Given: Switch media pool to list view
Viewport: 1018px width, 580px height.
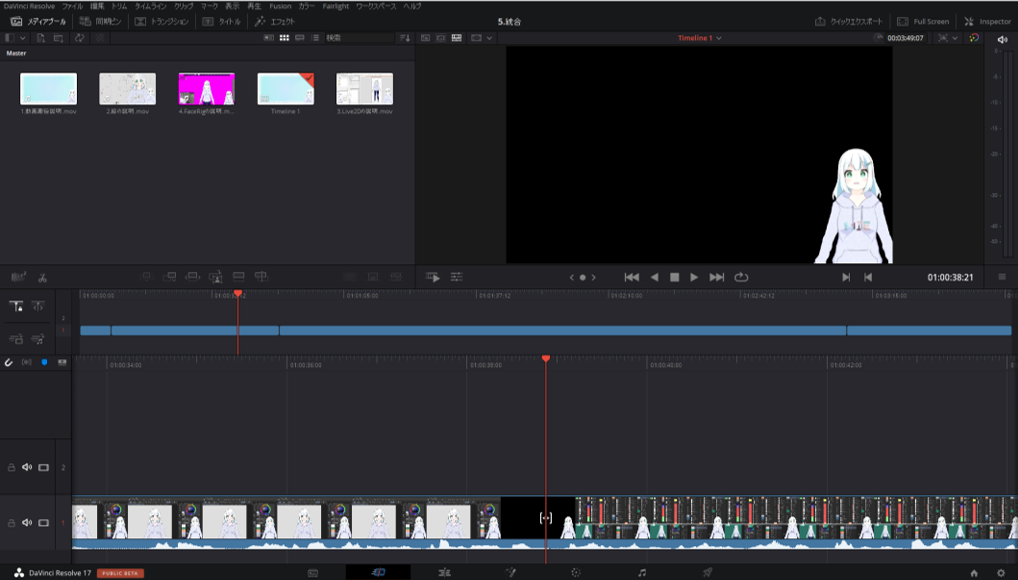Looking at the screenshot, I should click(316, 38).
